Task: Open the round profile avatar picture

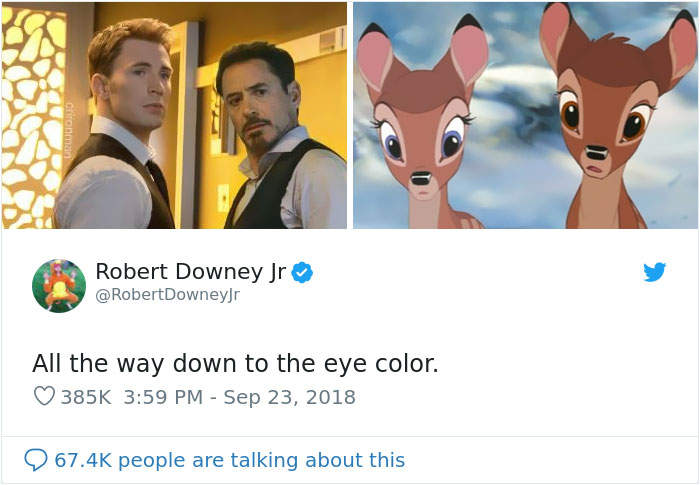Action: tap(59, 285)
